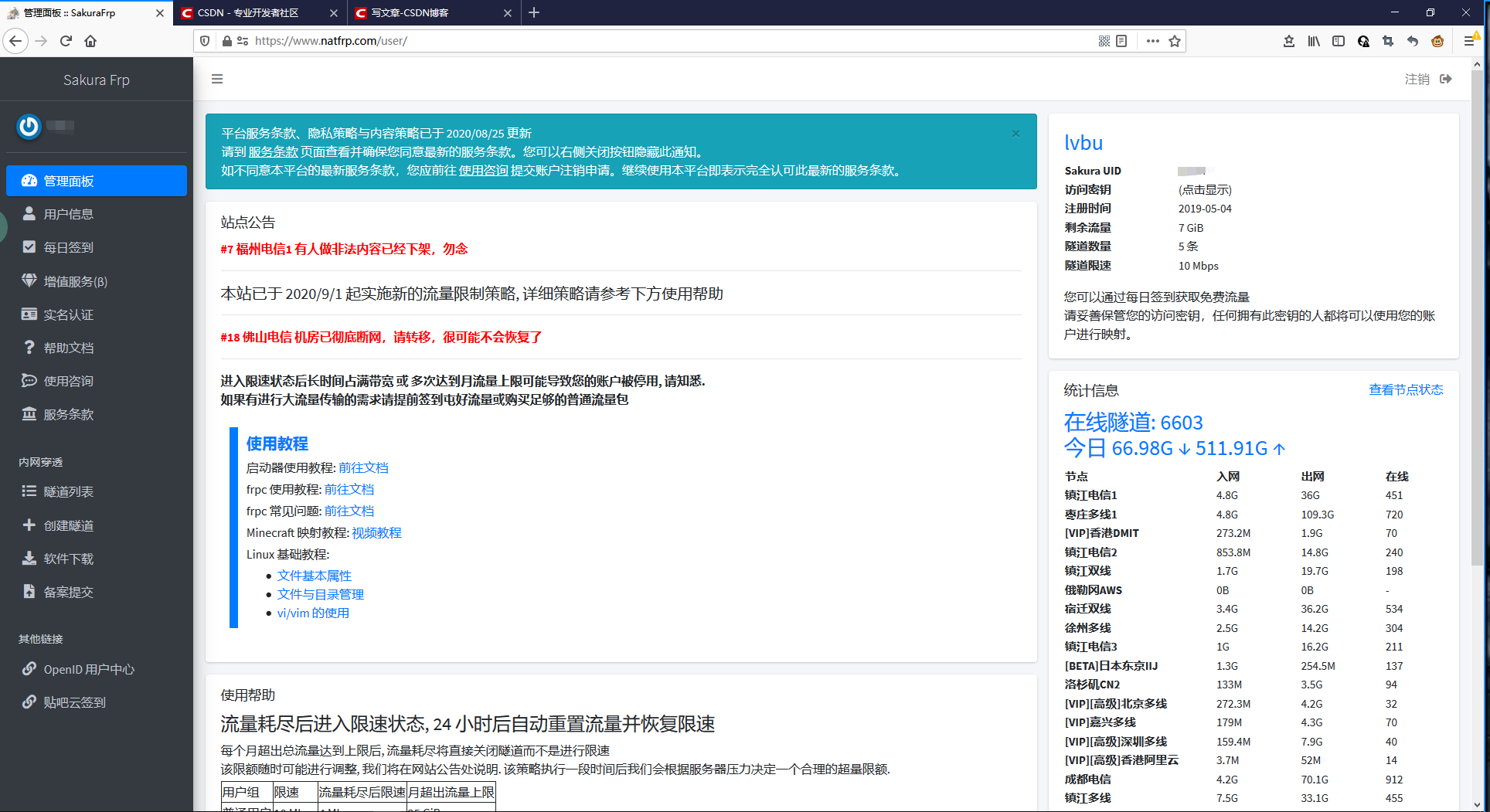Image resolution: width=1490 pixels, height=812 pixels.
Task: Open 使用咨询 in the sidebar
Action: pos(70,380)
